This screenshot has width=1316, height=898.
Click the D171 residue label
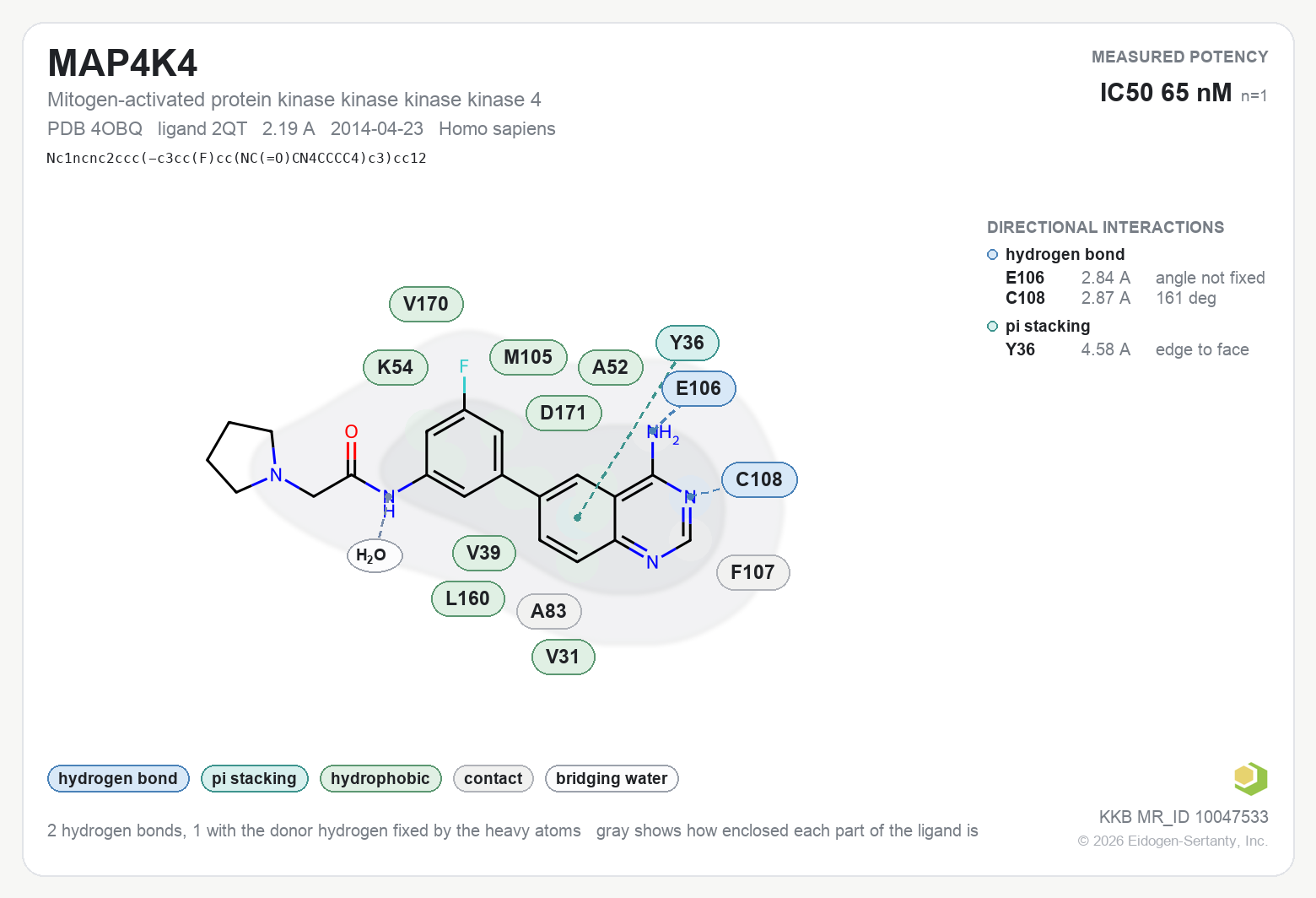(564, 413)
